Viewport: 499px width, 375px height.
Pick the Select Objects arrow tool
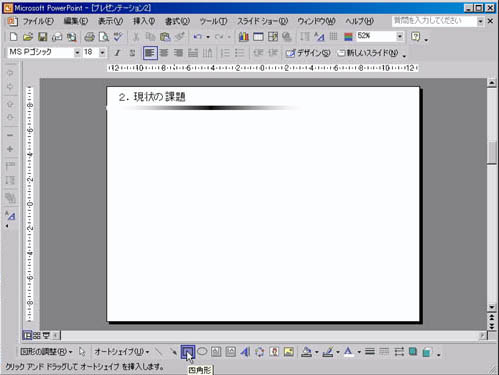[x=82, y=352]
